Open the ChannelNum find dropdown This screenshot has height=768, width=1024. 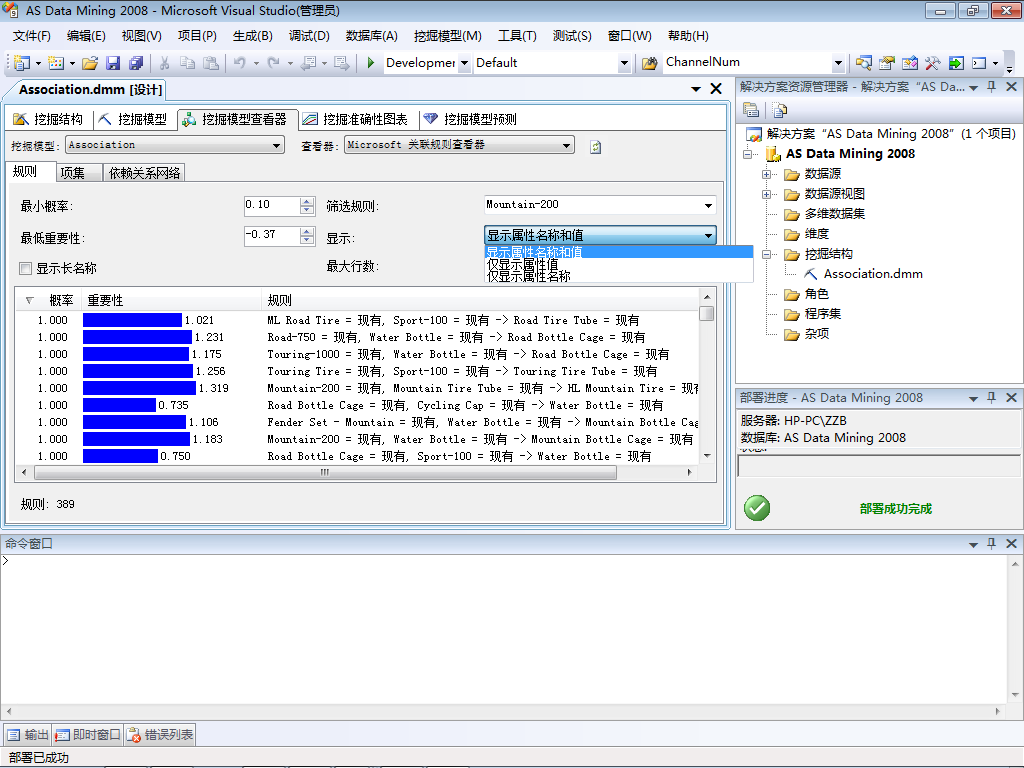click(x=839, y=63)
